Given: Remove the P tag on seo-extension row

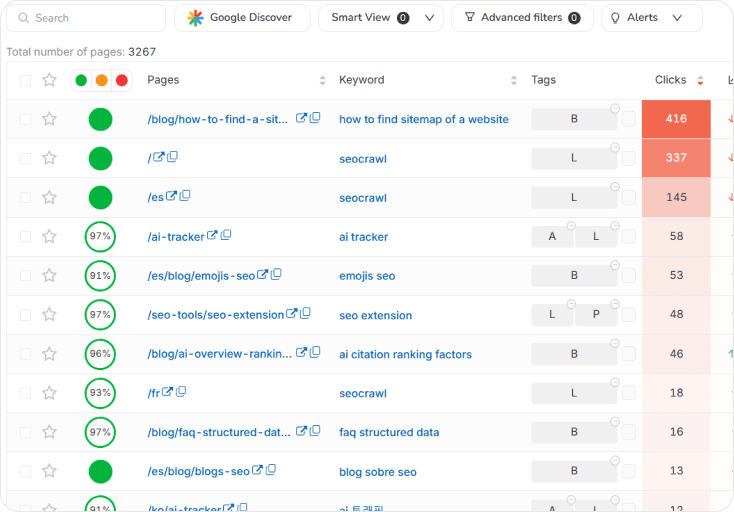Looking at the screenshot, I should coord(615,304).
